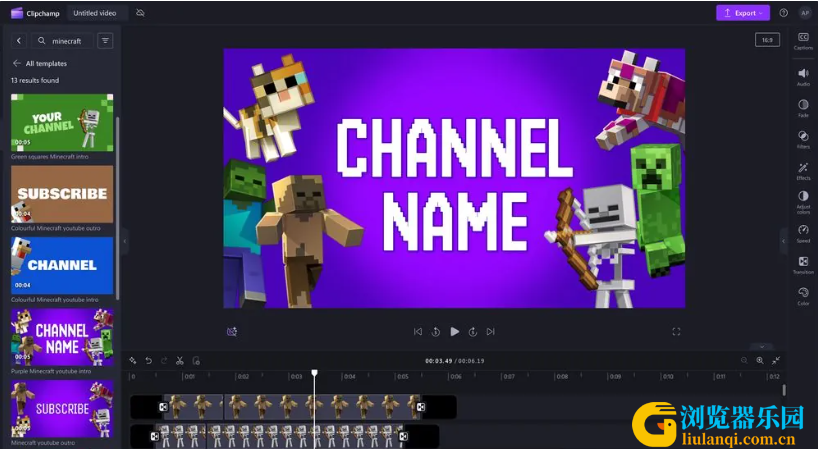Select brown SUBSCRIBE Minecraft outro template

click(x=62, y=194)
